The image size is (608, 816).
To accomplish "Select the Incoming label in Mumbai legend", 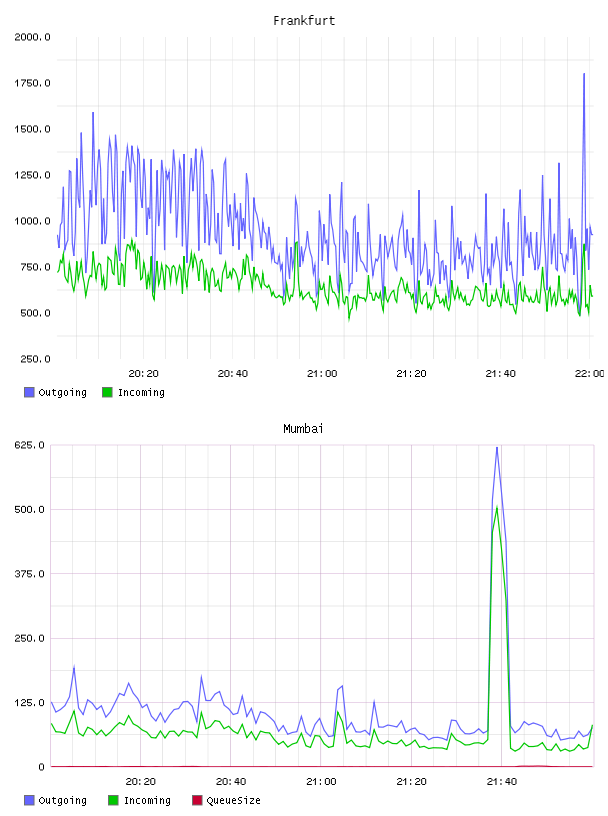I will click(x=147, y=800).
